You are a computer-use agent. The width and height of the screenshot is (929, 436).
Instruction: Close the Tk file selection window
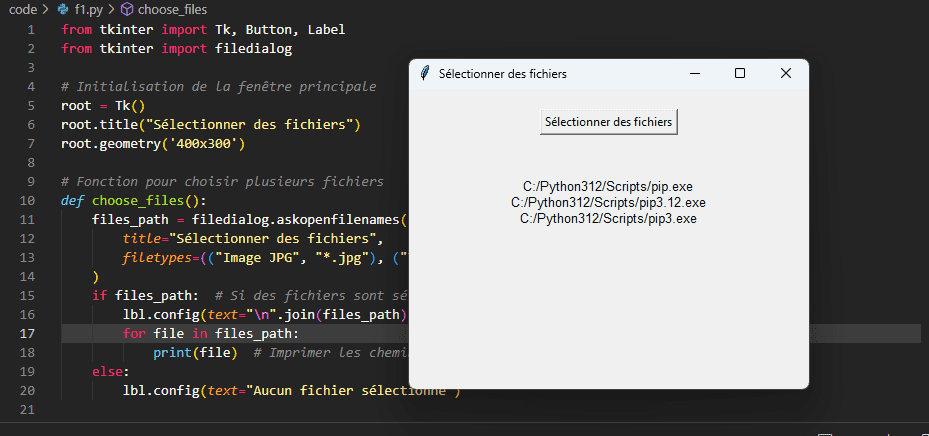click(x=786, y=73)
